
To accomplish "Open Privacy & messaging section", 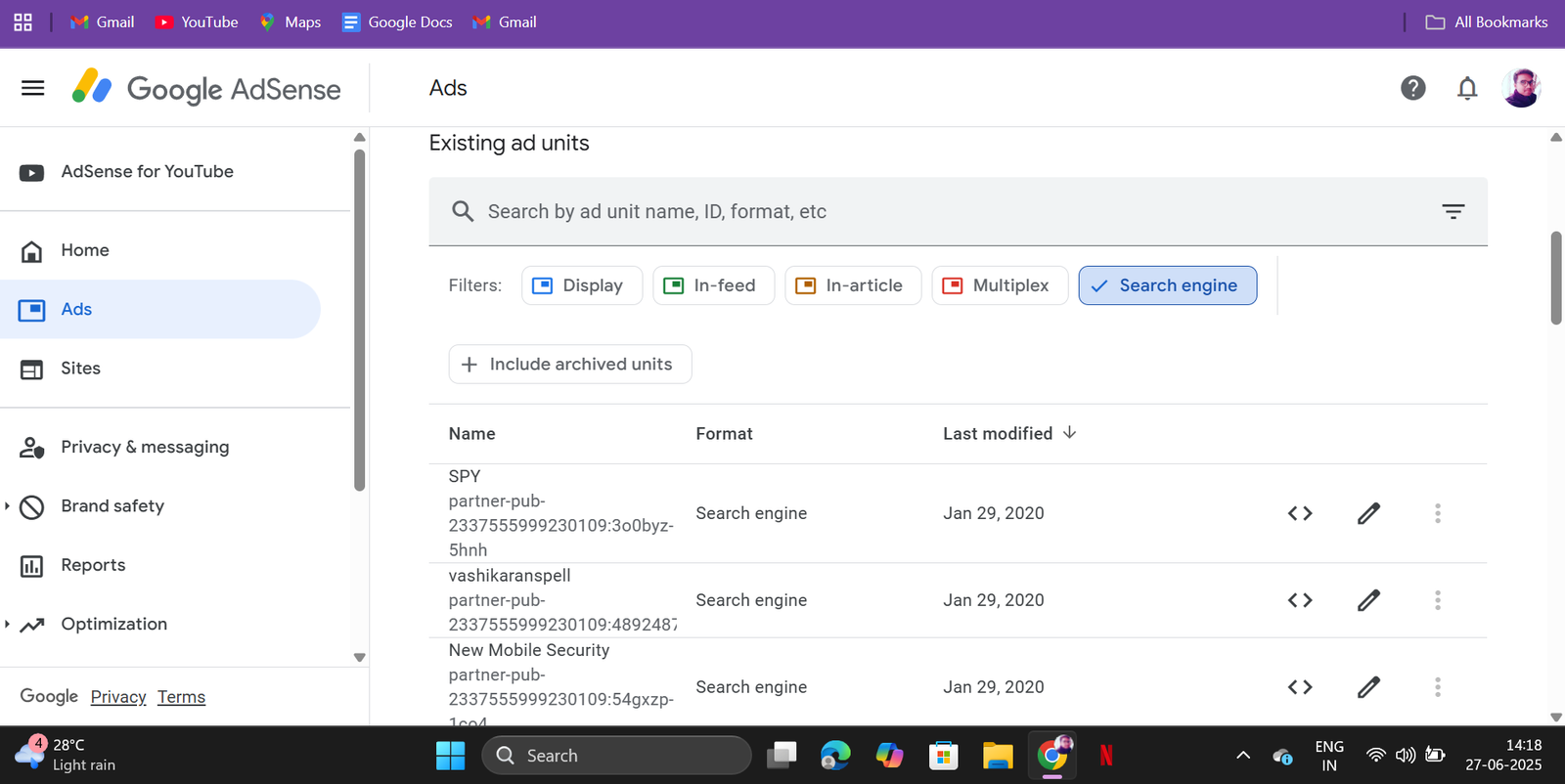I will pos(160,447).
